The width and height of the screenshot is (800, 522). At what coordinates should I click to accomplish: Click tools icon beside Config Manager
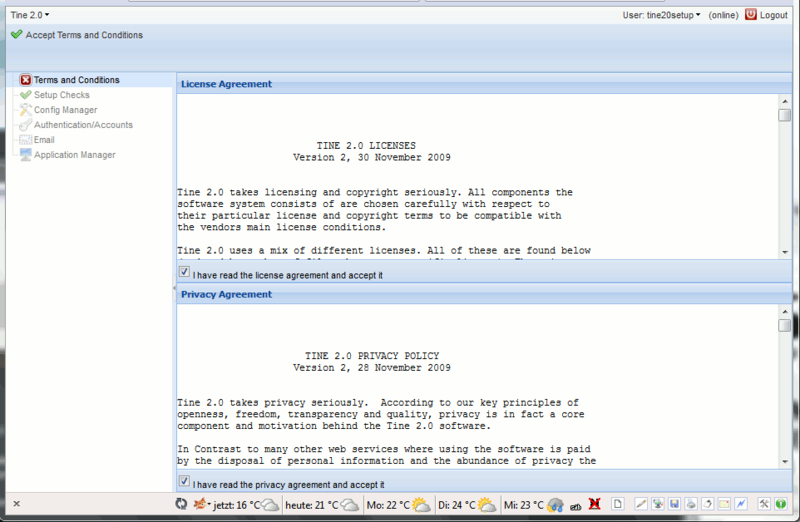26,110
